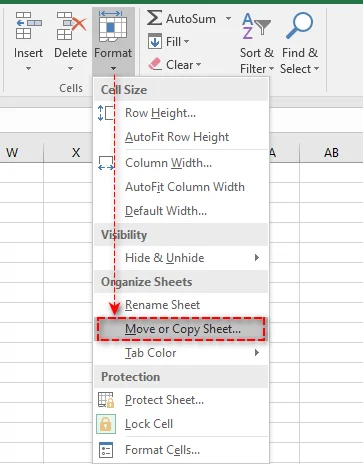Select Move or Copy Sheet...
Screen dimensions: 363x464
tap(181, 329)
